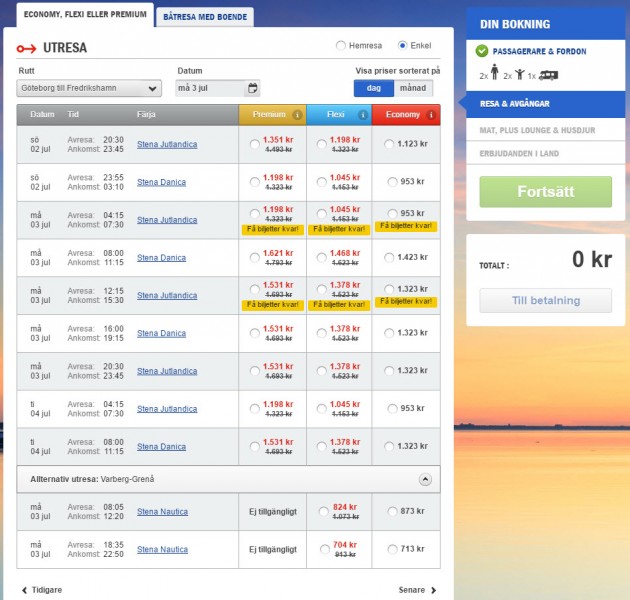Click the green checkmark beside Passagerare & Fordon
The width and height of the screenshot is (630, 600).
tap(482, 51)
